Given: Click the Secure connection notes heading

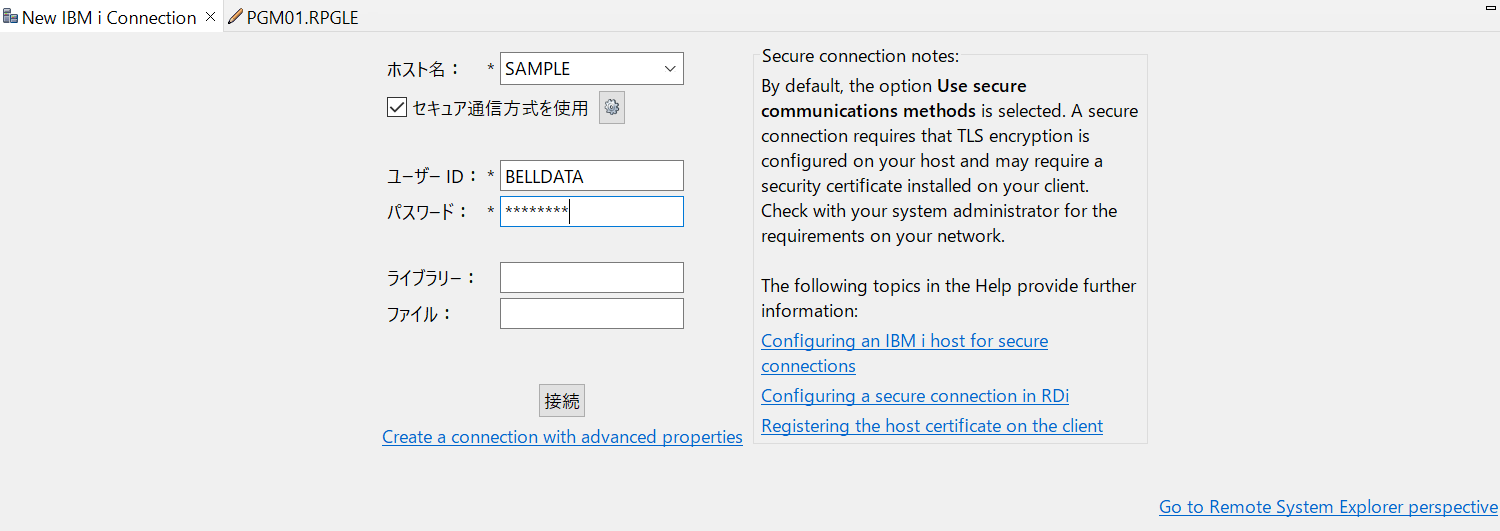Looking at the screenshot, I should coord(860,56).
